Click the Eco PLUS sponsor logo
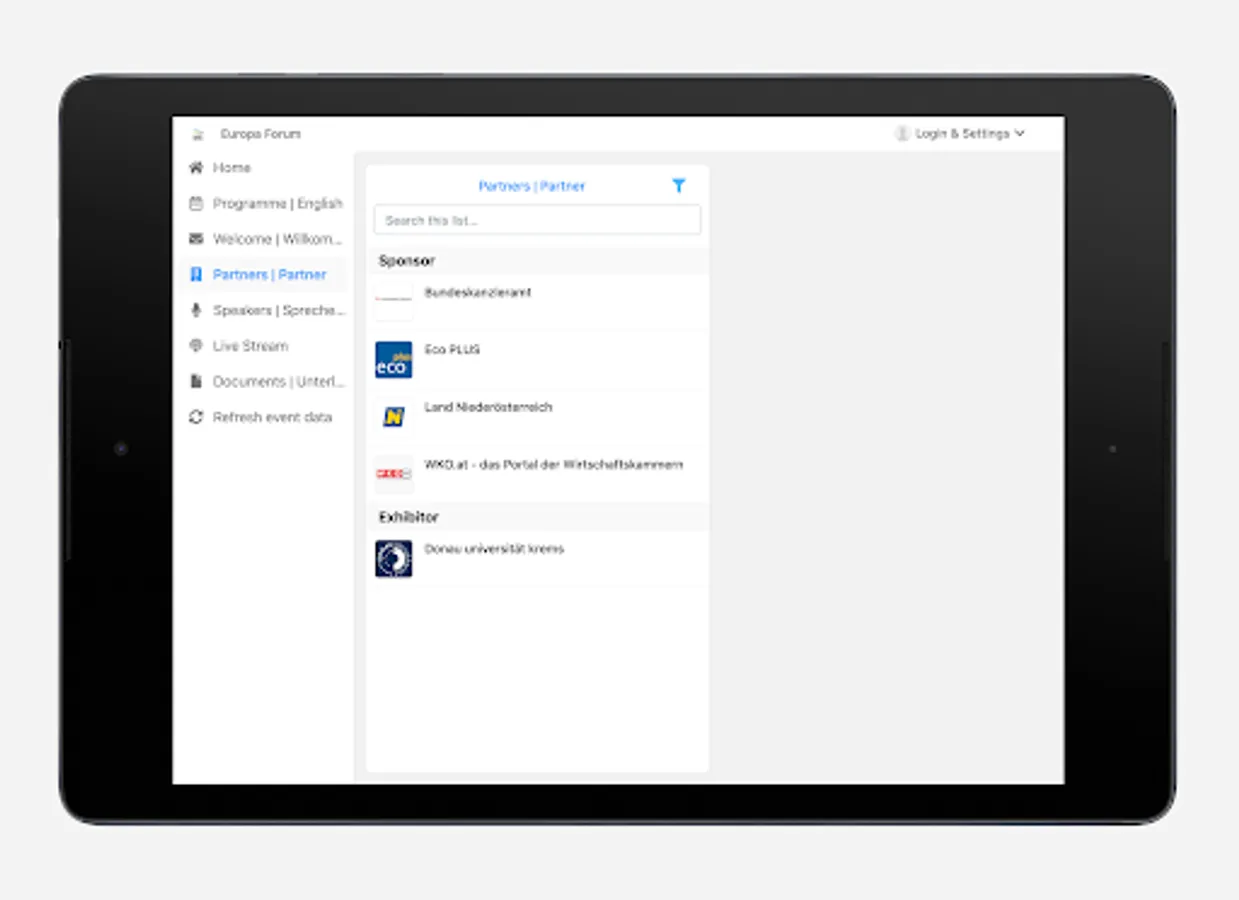 pos(393,360)
